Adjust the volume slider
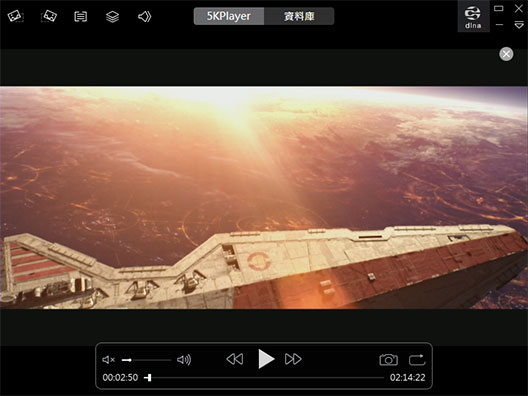Viewport: 528px width, 396px height. coord(146,360)
